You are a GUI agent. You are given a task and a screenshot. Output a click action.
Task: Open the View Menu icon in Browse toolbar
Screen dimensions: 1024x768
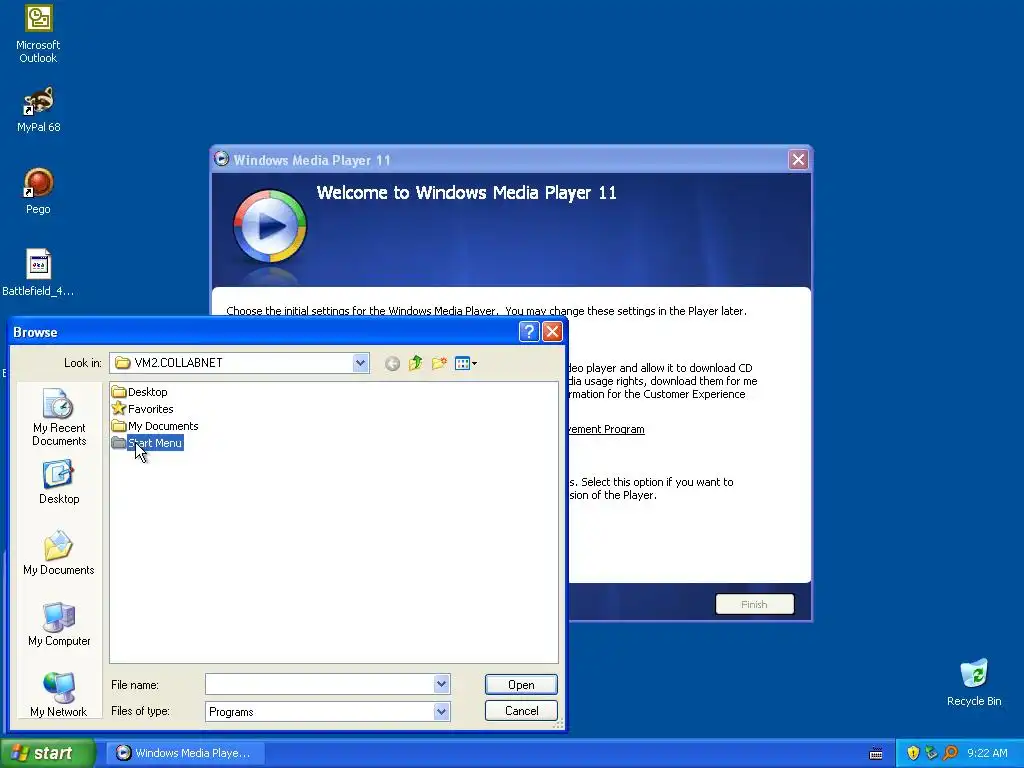pos(466,363)
